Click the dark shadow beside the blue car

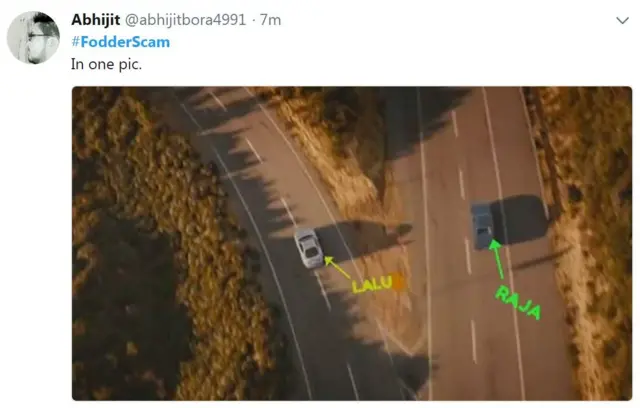coord(519,220)
